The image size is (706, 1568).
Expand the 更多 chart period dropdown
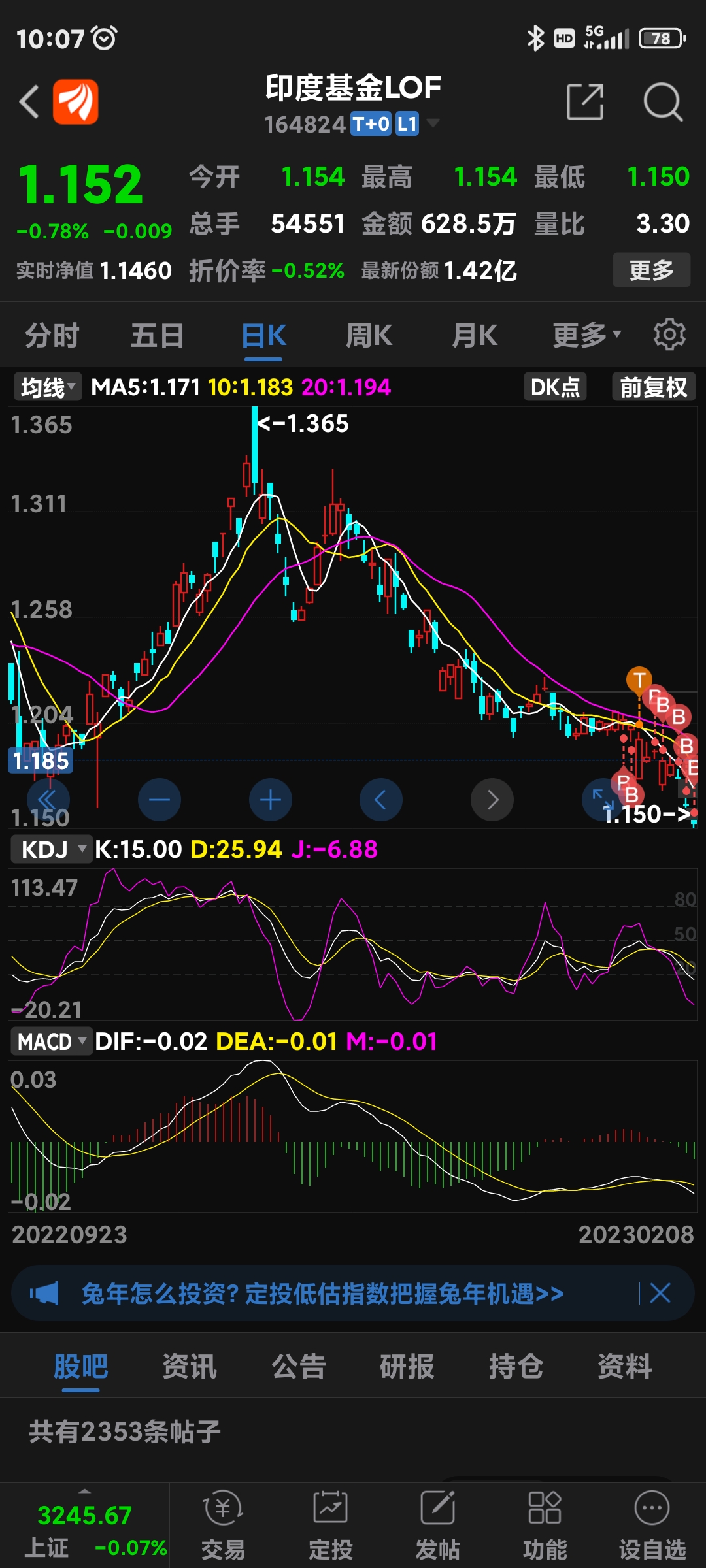coord(586,335)
